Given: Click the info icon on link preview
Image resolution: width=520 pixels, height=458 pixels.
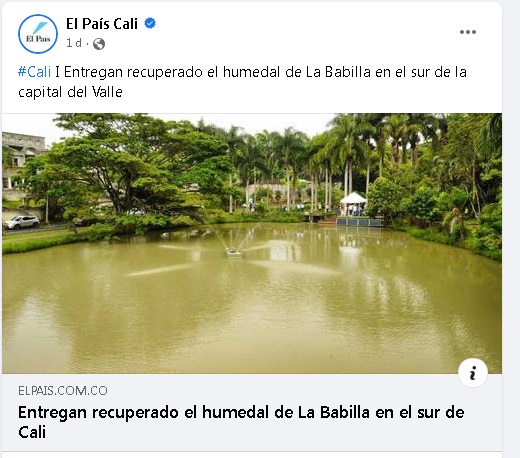Looking at the screenshot, I should (473, 372).
